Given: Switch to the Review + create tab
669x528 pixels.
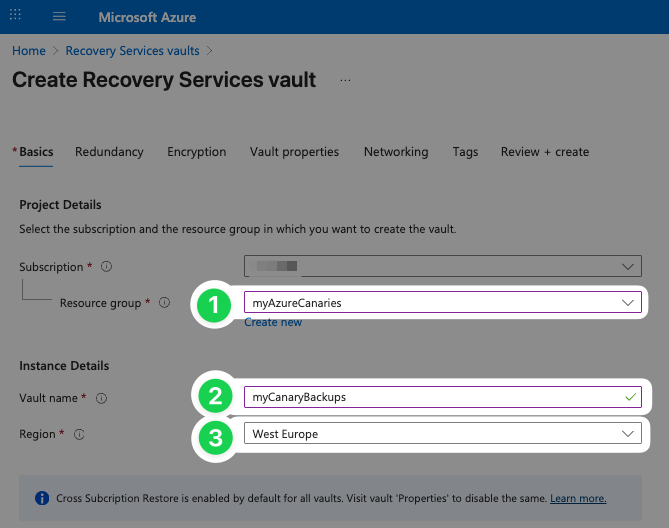Looking at the screenshot, I should (544, 152).
